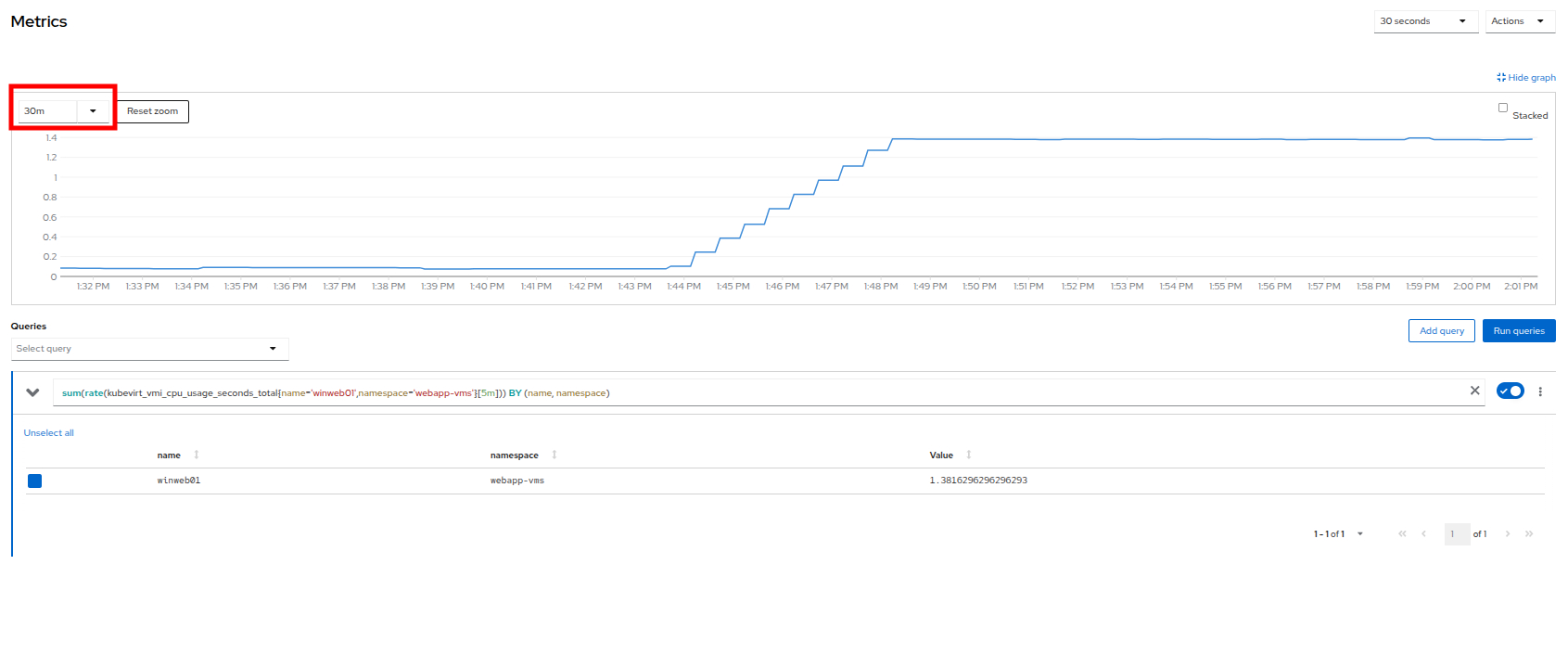Viewport: 1568px width, 667px height.
Task: Enable the Stacked checkbox
Action: [1503, 108]
